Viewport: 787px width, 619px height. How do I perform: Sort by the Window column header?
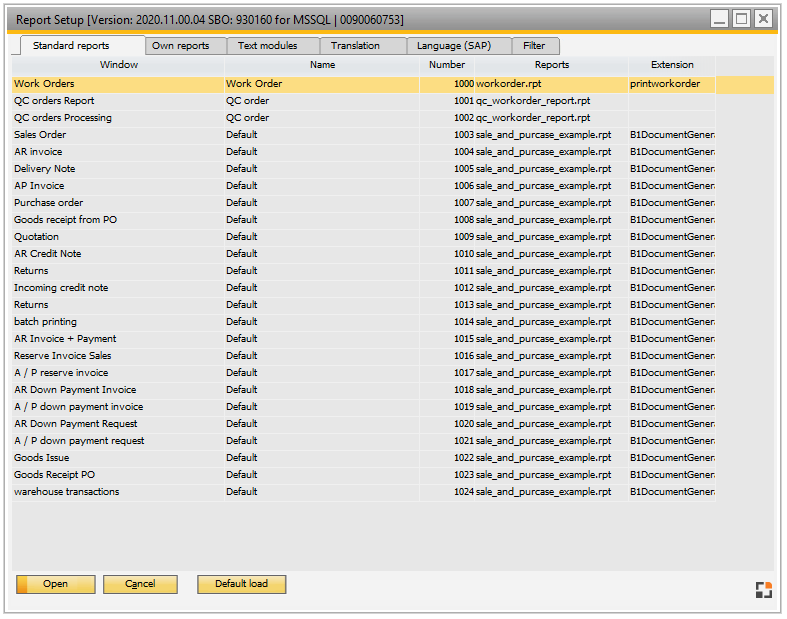tap(119, 65)
